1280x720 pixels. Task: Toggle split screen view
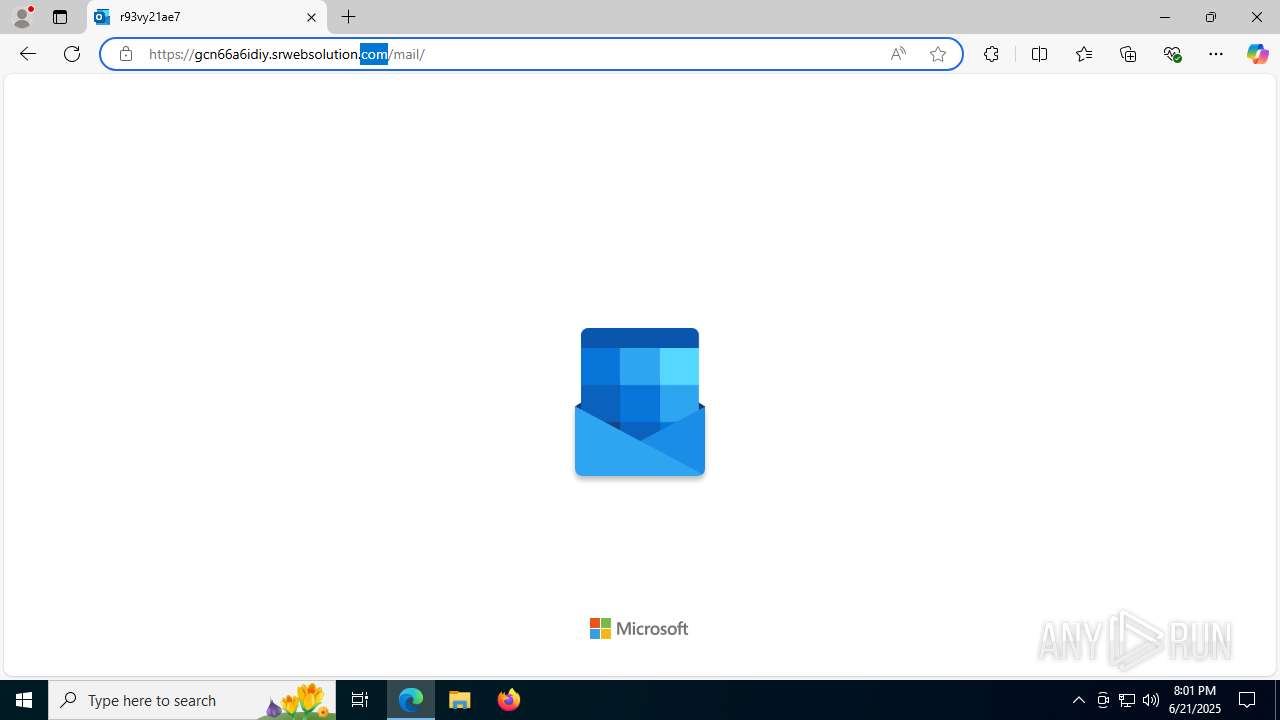click(x=1039, y=54)
